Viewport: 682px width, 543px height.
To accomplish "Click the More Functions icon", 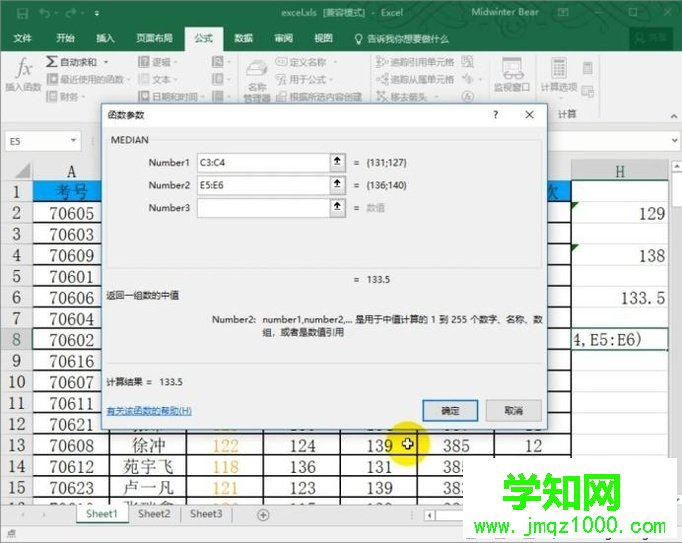I will [x=217, y=96].
